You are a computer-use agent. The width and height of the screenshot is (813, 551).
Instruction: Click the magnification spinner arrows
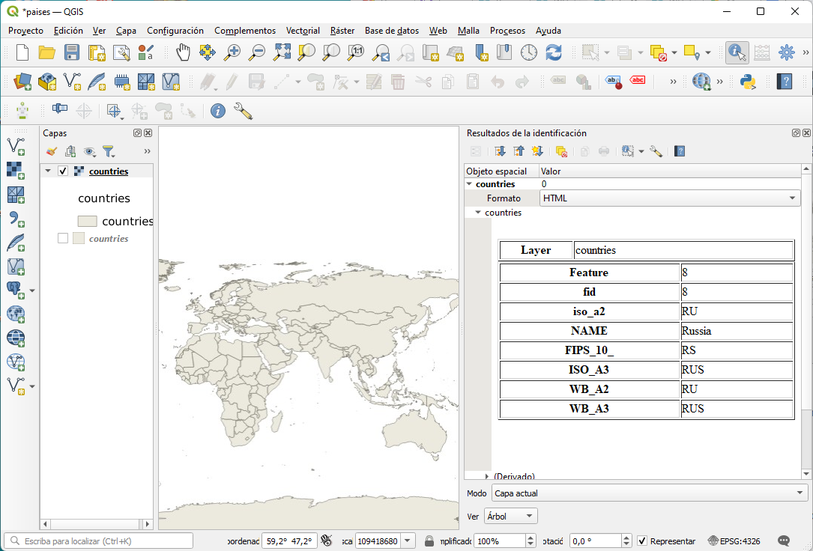(530, 541)
